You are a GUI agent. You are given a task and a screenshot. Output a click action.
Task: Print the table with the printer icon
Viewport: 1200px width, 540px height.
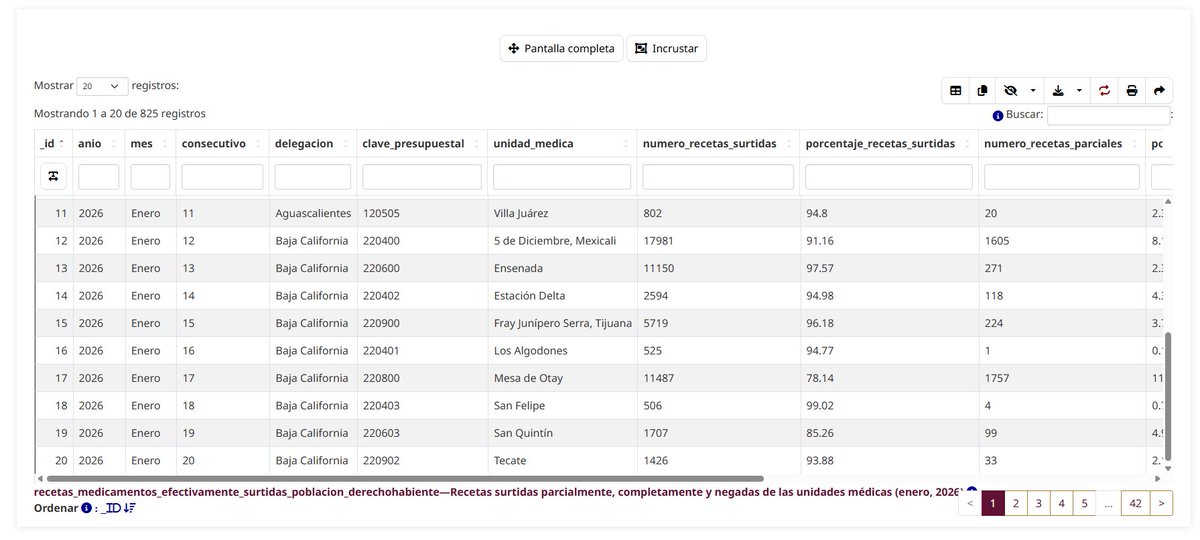tap(1132, 90)
